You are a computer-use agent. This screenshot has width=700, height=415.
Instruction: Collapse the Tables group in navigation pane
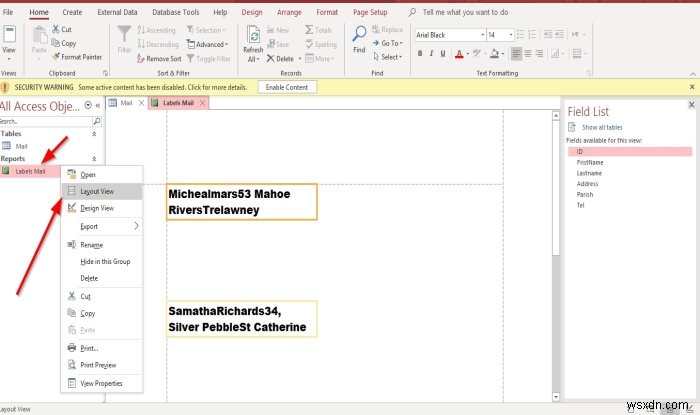coord(94,134)
